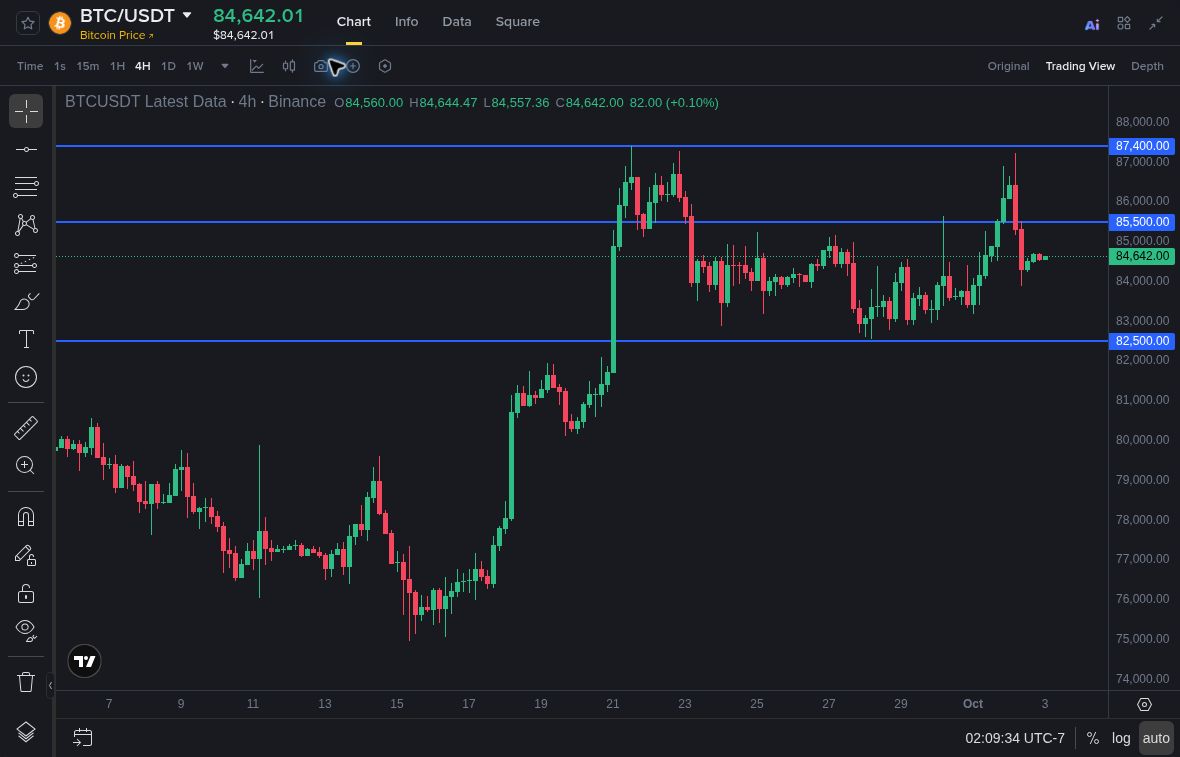Toggle stay in drawing mode

click(26, 555)
